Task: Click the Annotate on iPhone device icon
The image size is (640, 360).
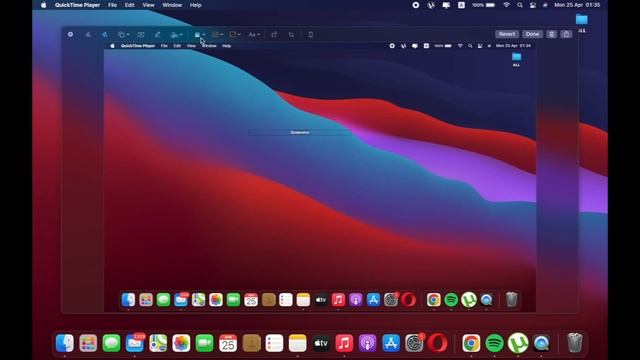Action: [x=311, y=35]
